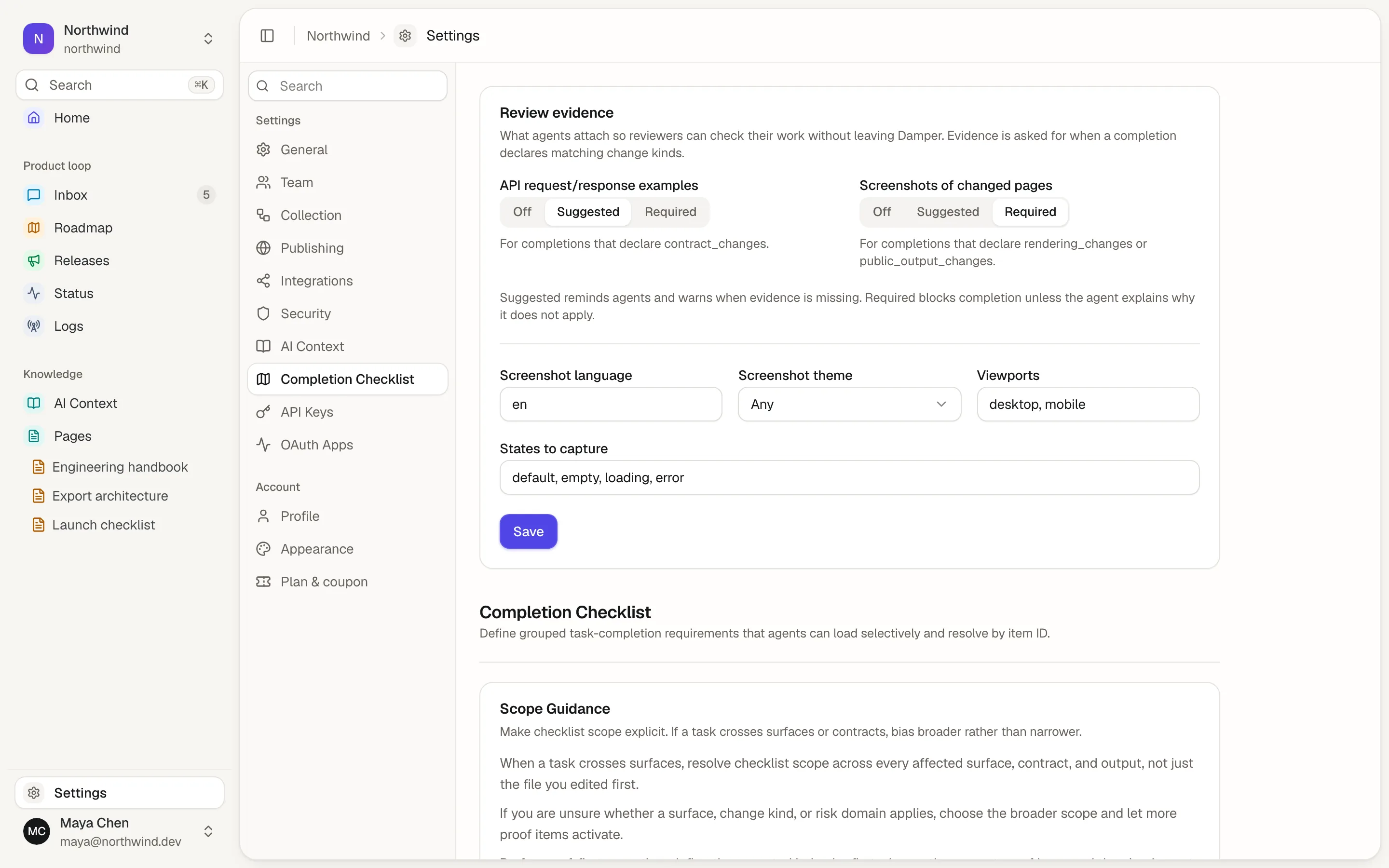Click the Collection icon in settings nav
The height and width of the screenshot is (868, 1389).
(263, 215)
